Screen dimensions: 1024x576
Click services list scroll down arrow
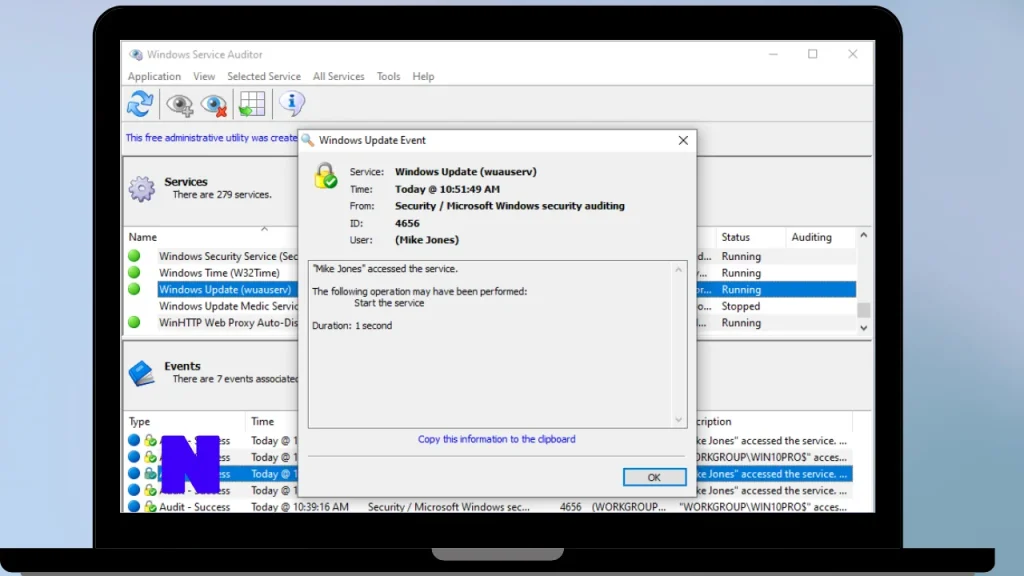coord(863,328)
